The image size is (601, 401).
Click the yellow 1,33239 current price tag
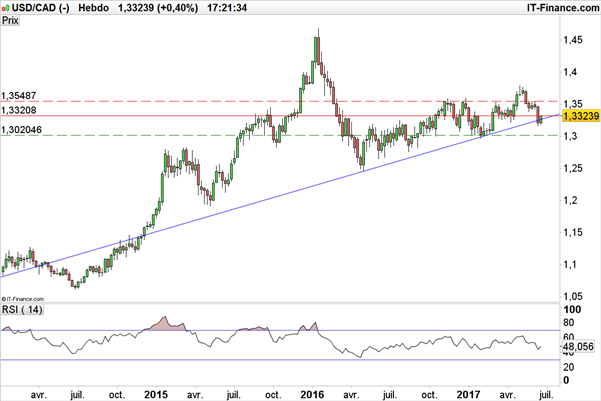pos(581,116)
